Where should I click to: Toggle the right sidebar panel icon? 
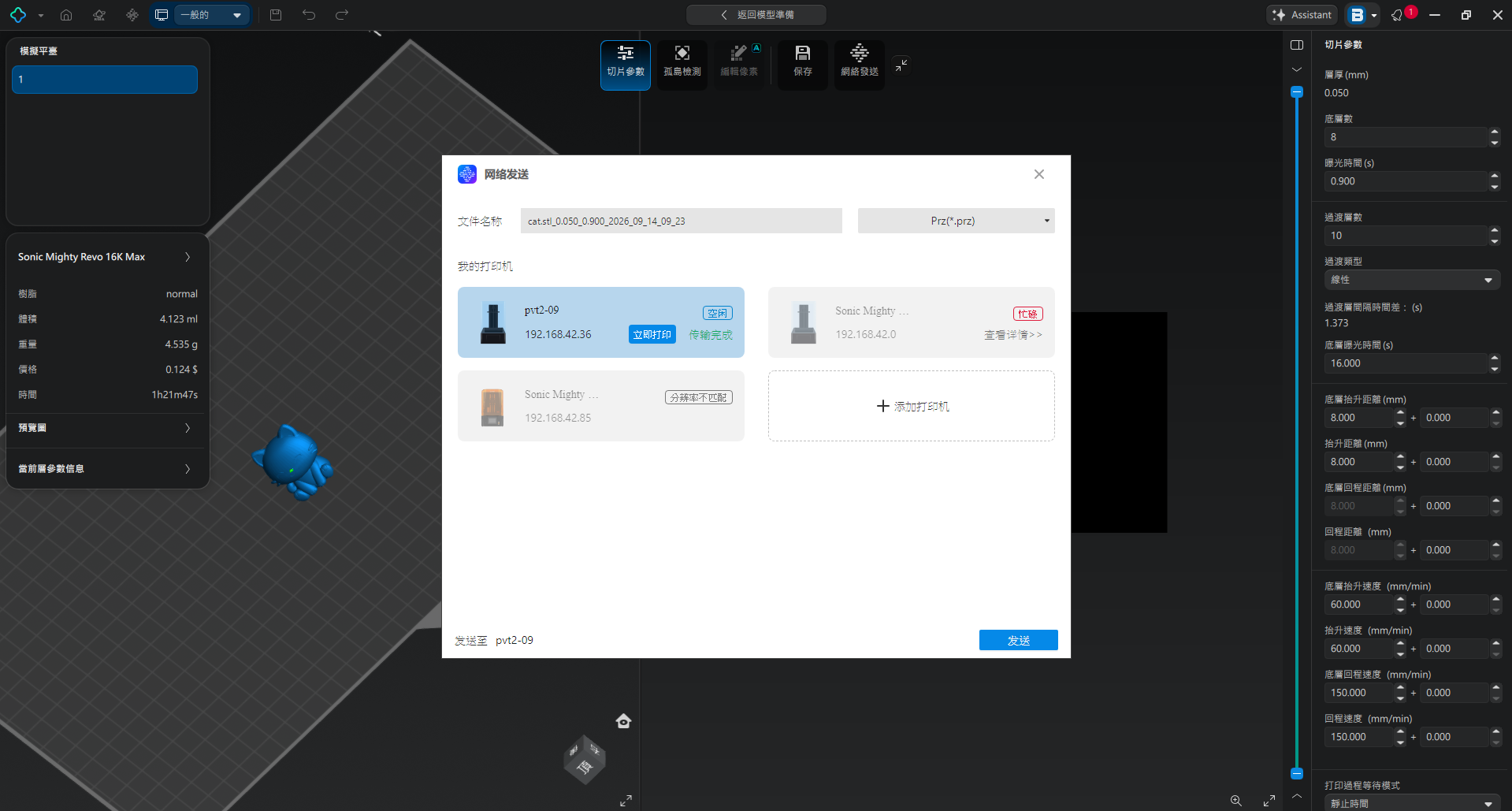1297,45
